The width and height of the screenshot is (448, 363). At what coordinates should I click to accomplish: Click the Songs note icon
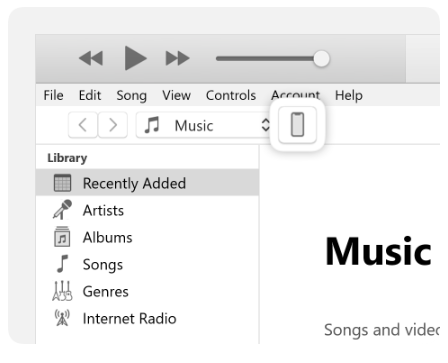[62, 264]
